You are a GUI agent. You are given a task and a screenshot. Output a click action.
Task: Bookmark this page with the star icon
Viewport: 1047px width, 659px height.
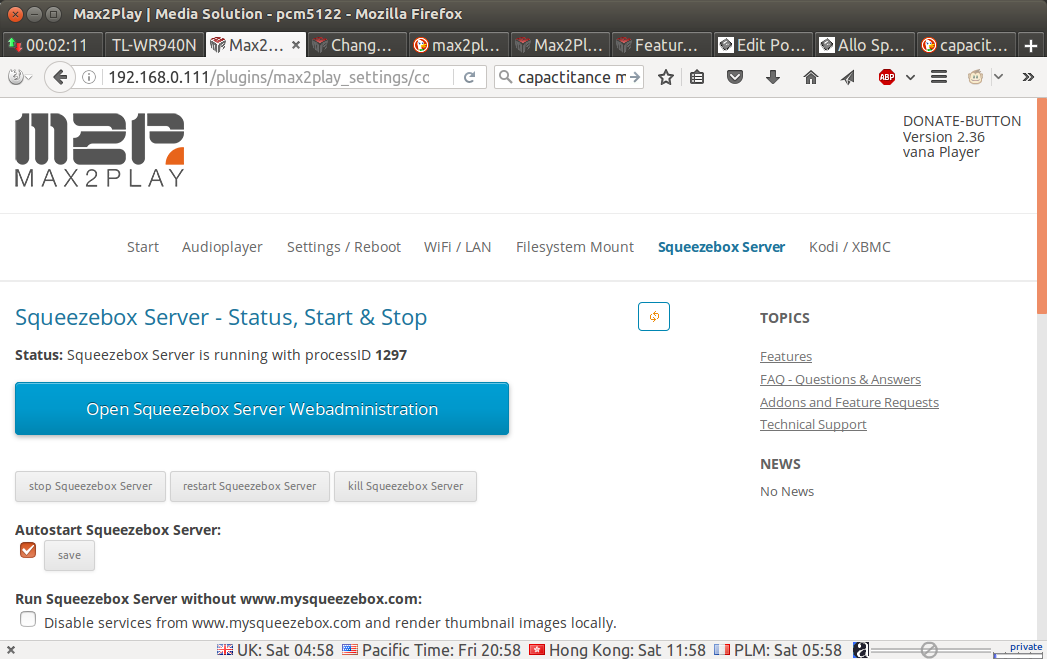pyautogui.click(x=666, y=77)
